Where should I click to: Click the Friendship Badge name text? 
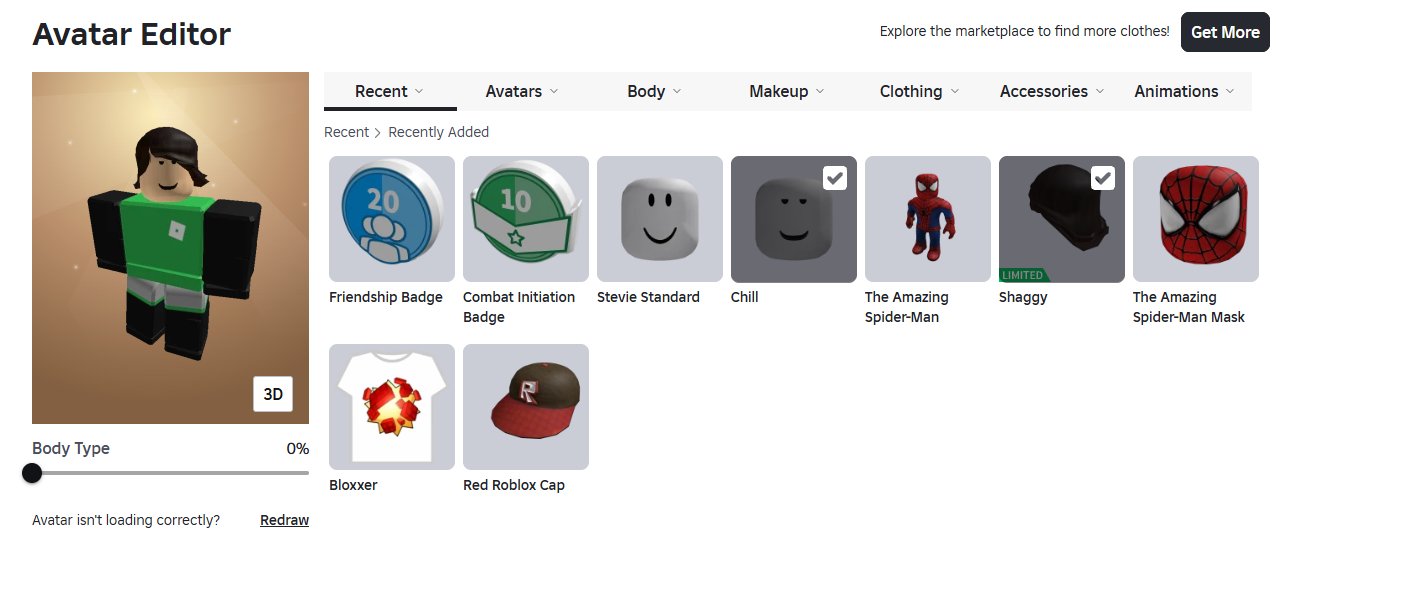click(386, 297)
